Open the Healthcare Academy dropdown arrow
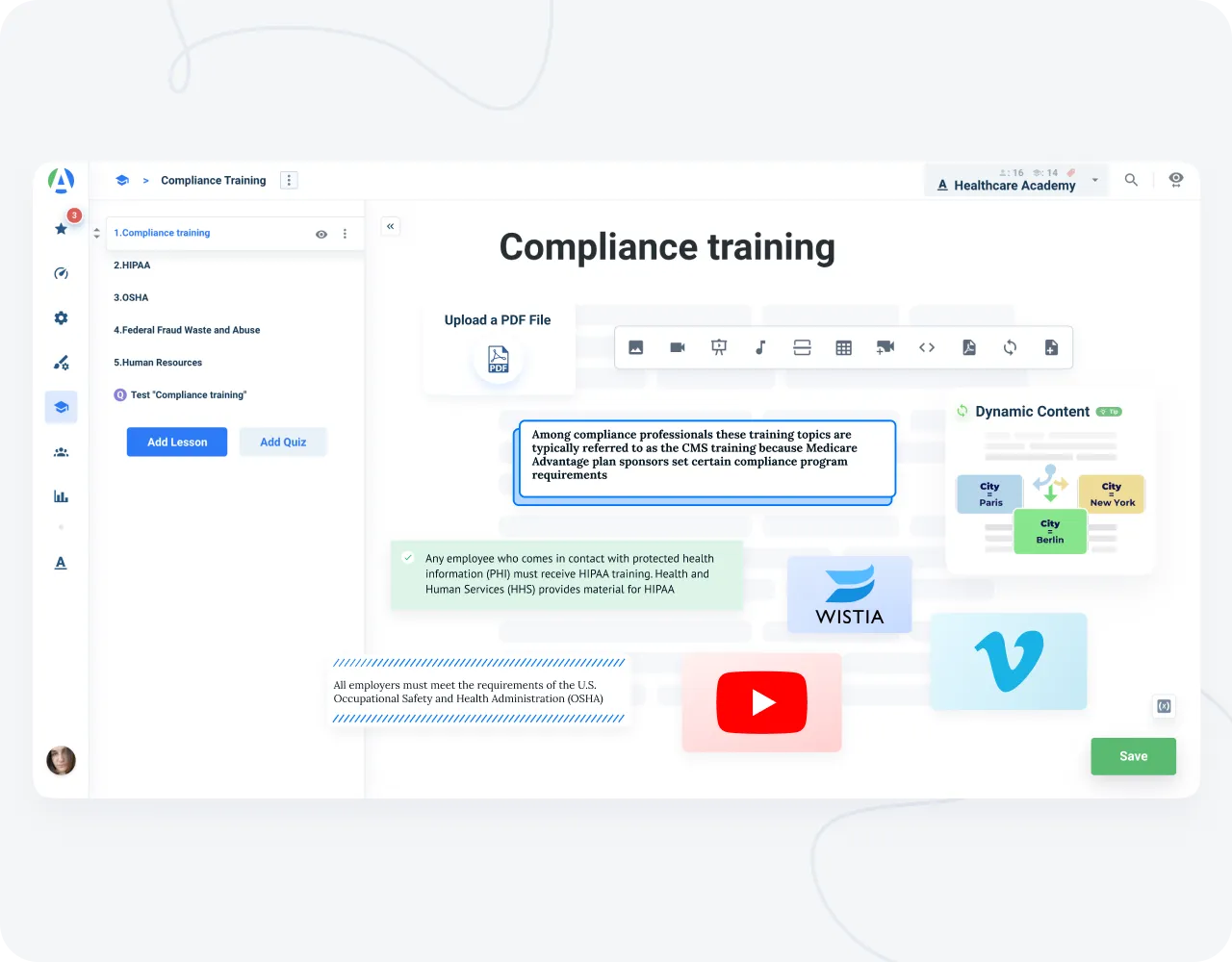The image size is (1232, 962). (x=1094, y=181)
